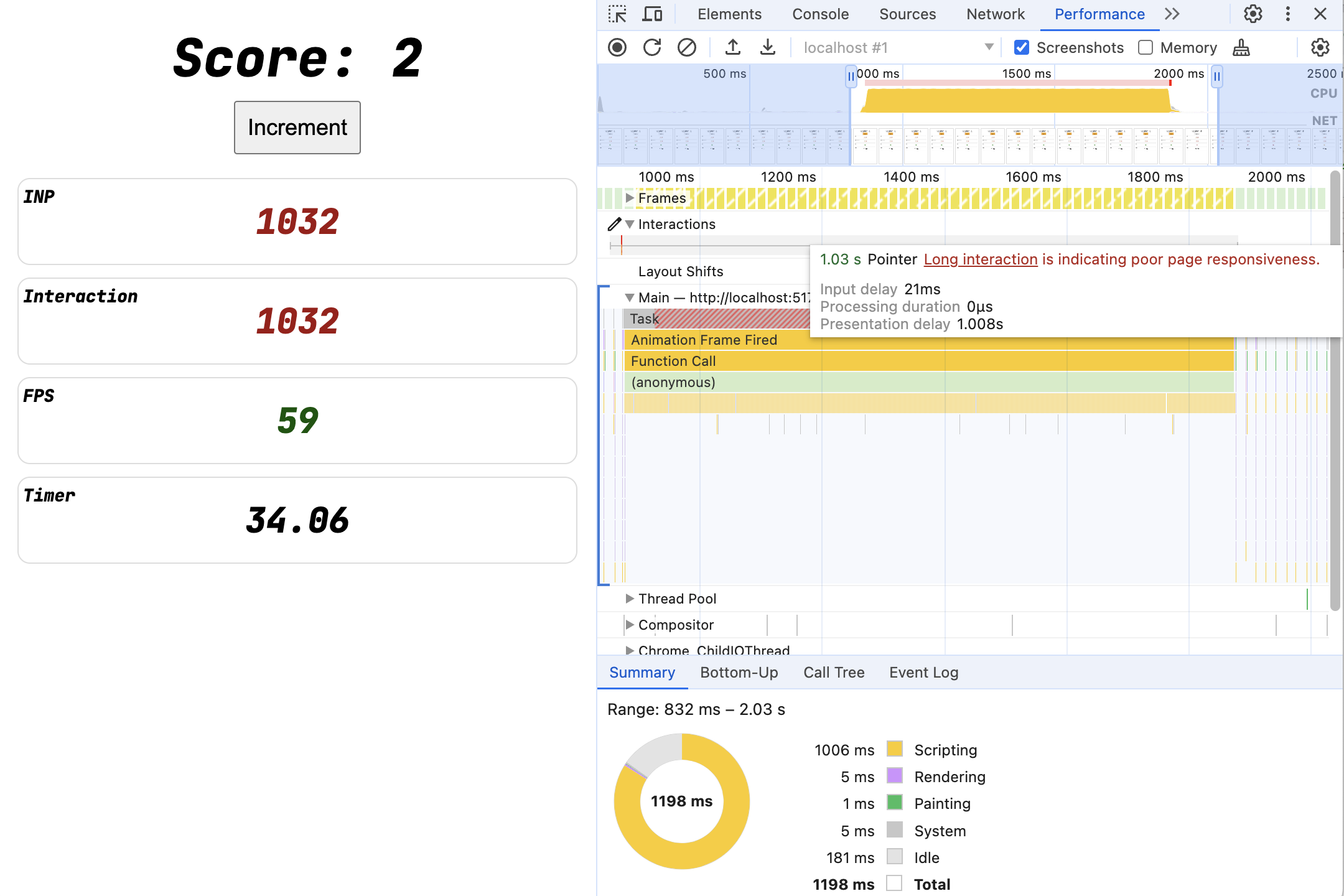
Task: Click the record button to start profiling
Action: click(619, 47)
